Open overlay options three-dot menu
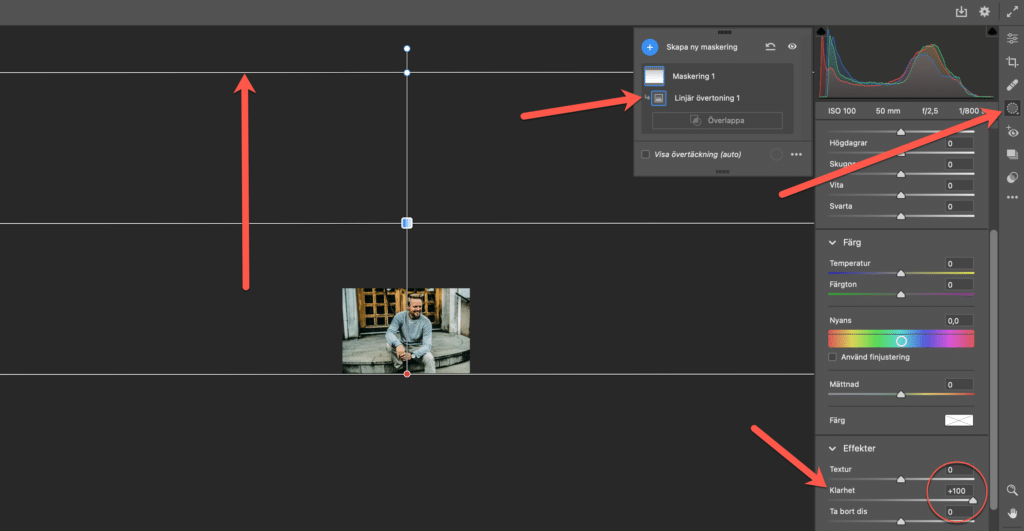The image size is (1024, 531). (796, 155)
